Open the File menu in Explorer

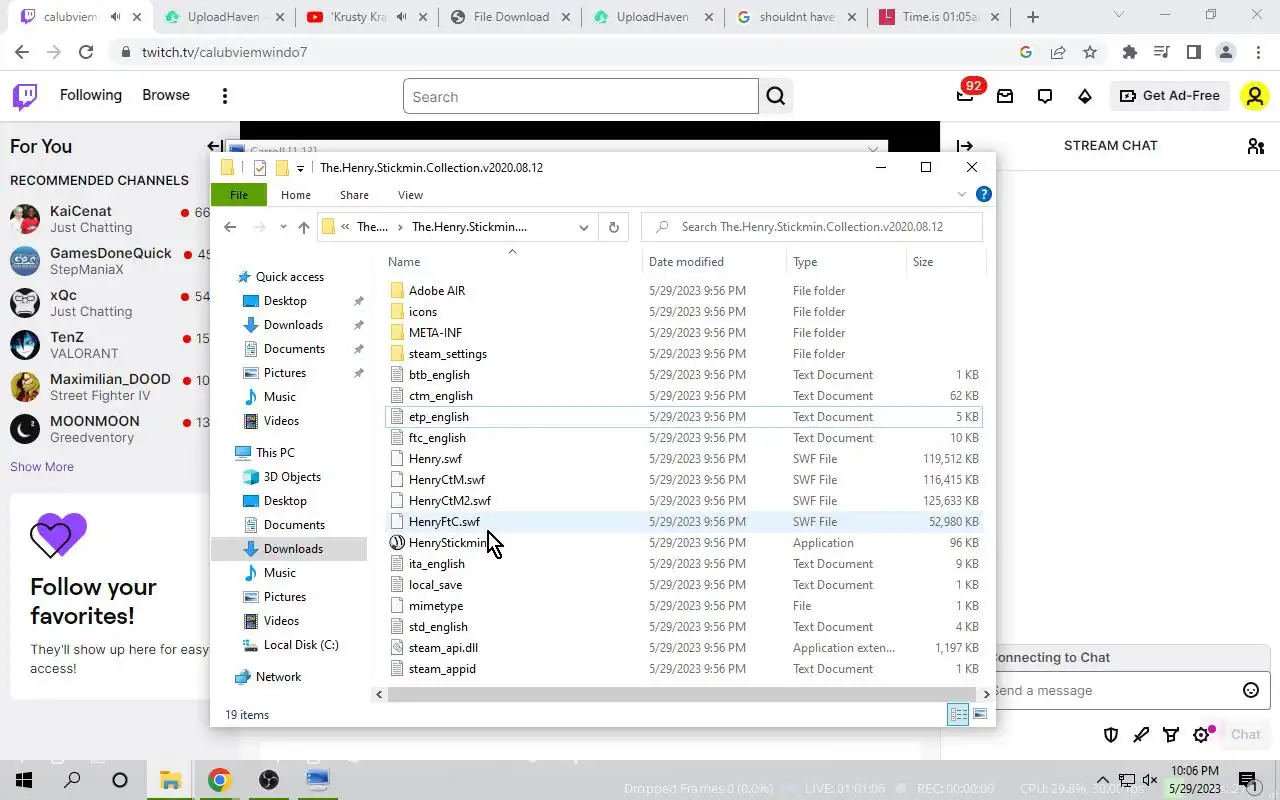(x=239, y=195)
